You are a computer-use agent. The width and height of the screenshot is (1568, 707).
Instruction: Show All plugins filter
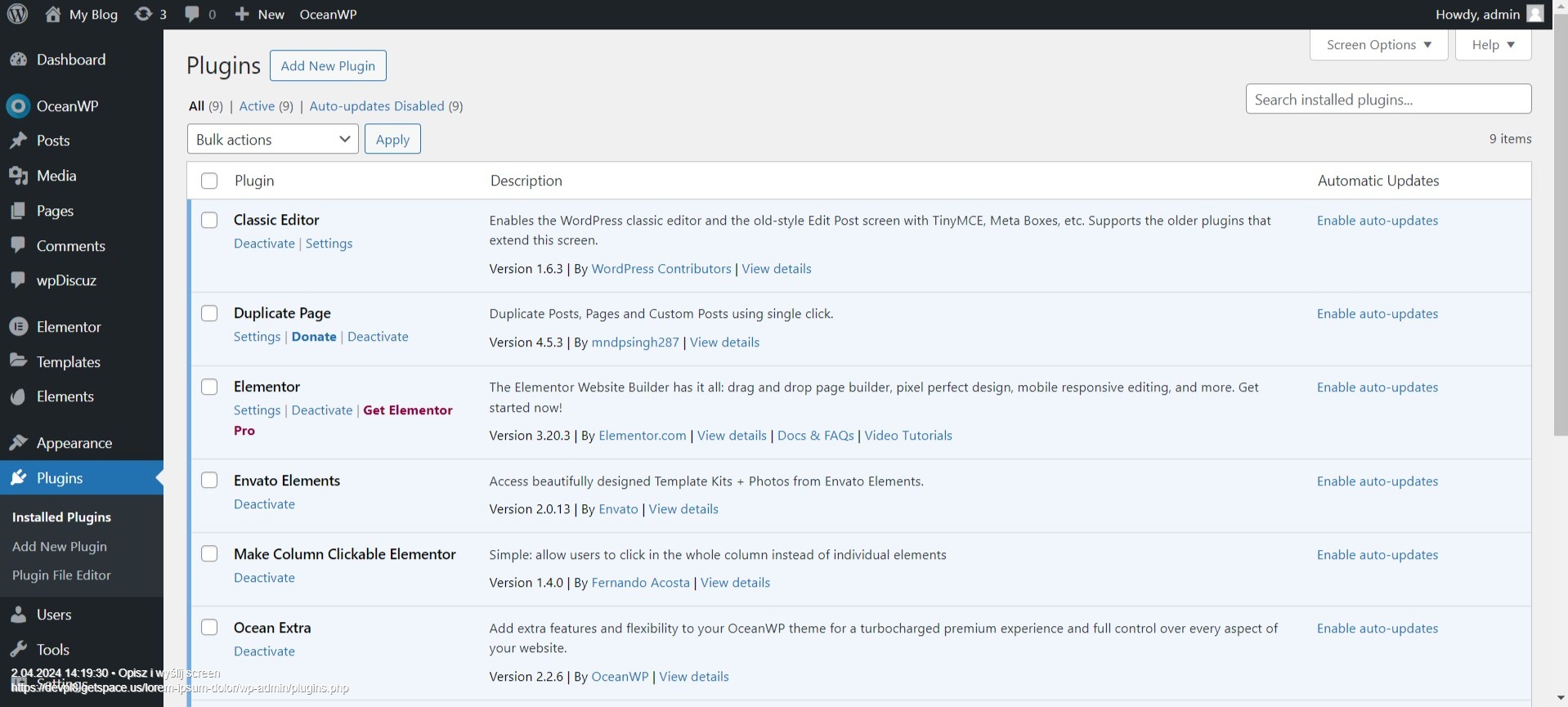(x=196, y=106)
